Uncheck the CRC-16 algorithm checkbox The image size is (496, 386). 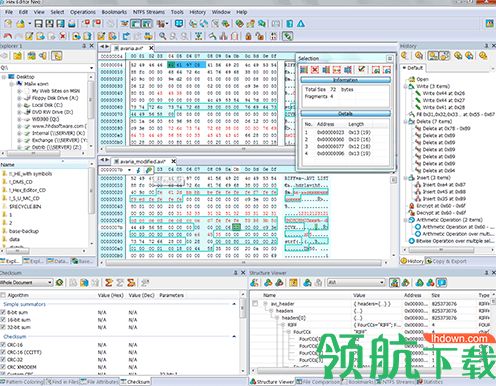(x=3, y=345)
